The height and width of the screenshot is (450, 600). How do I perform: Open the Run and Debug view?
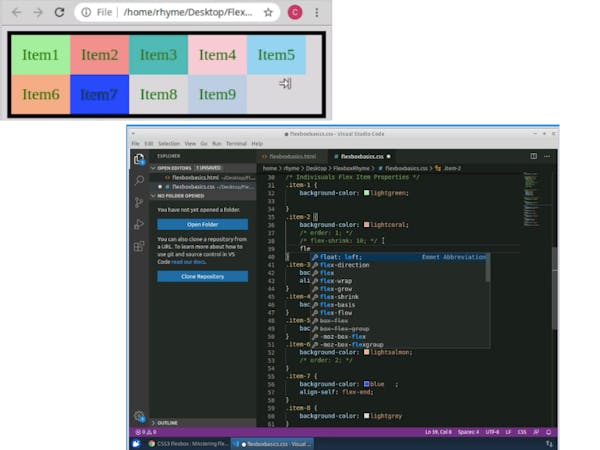pos(139,224)
